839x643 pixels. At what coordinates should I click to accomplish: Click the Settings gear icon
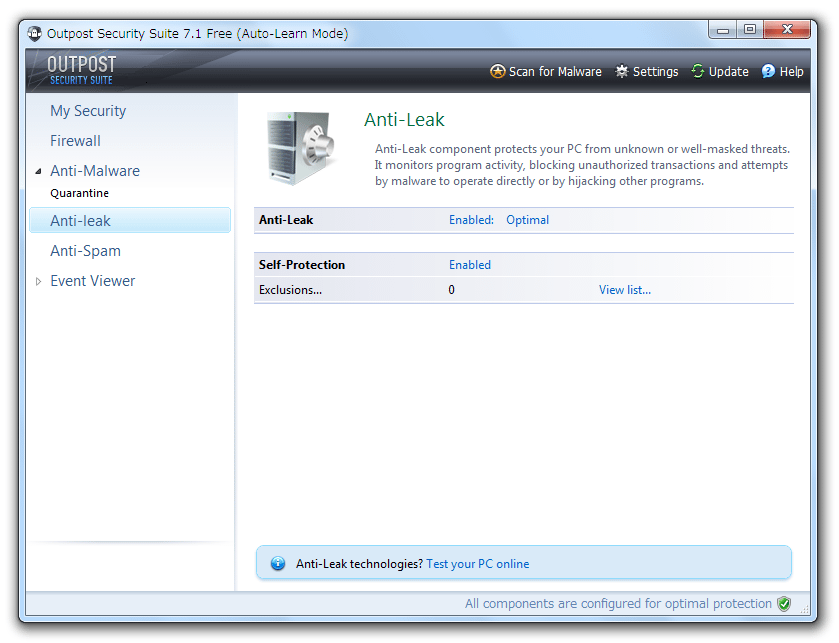621,71
